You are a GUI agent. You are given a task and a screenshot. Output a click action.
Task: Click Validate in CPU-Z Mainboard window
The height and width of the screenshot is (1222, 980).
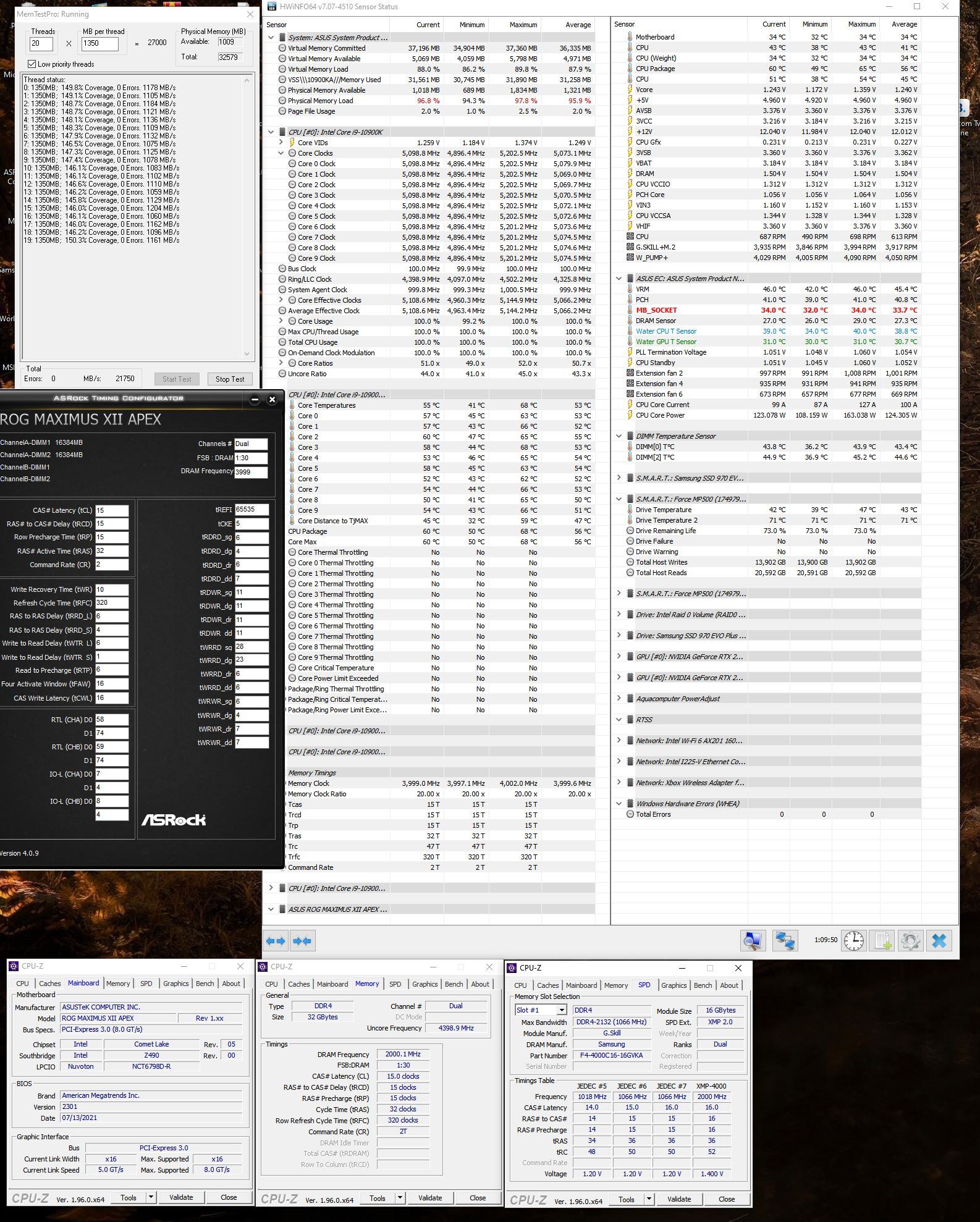tap(181, 1197)
